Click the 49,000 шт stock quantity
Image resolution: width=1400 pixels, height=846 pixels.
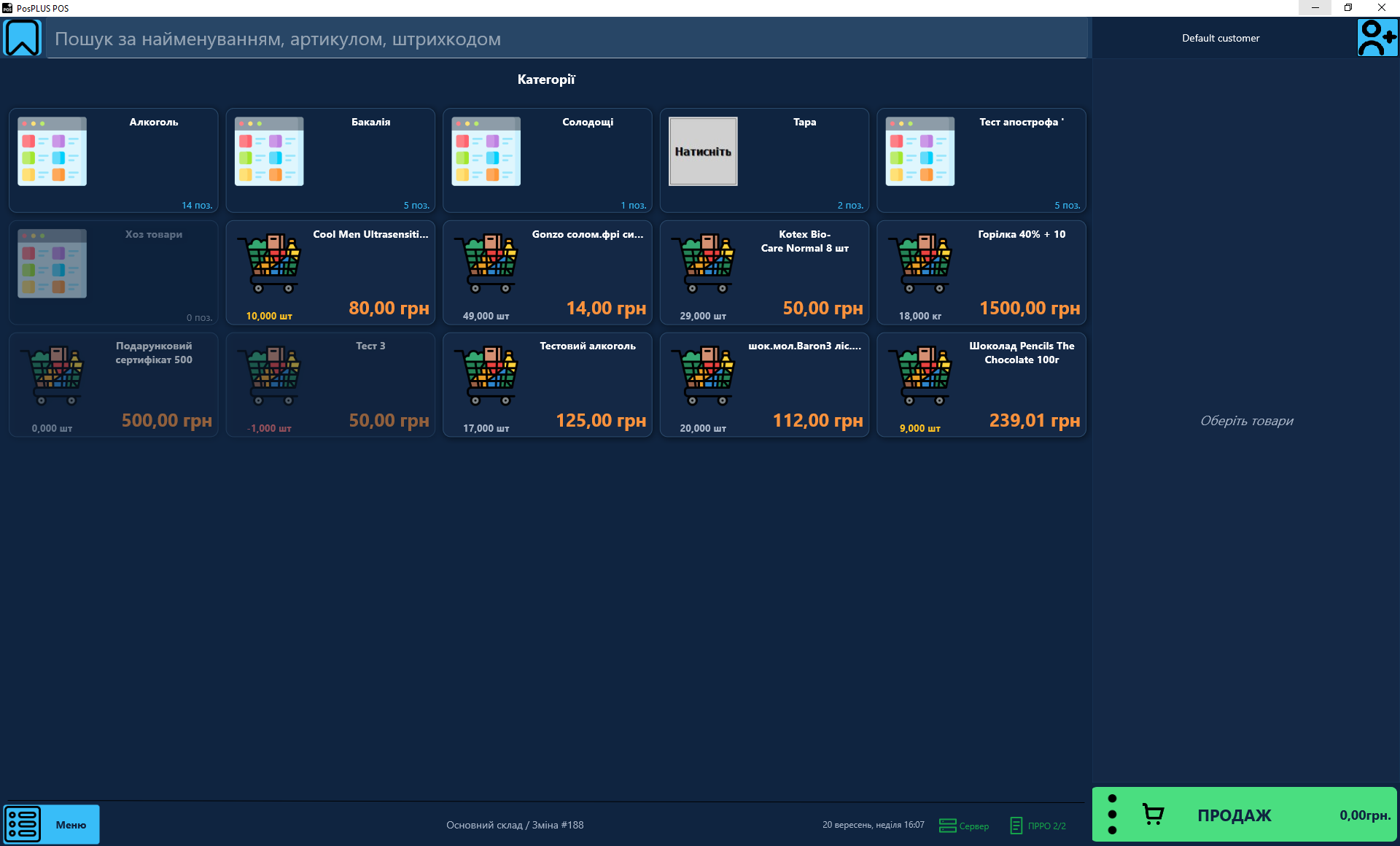pos(486,317)
